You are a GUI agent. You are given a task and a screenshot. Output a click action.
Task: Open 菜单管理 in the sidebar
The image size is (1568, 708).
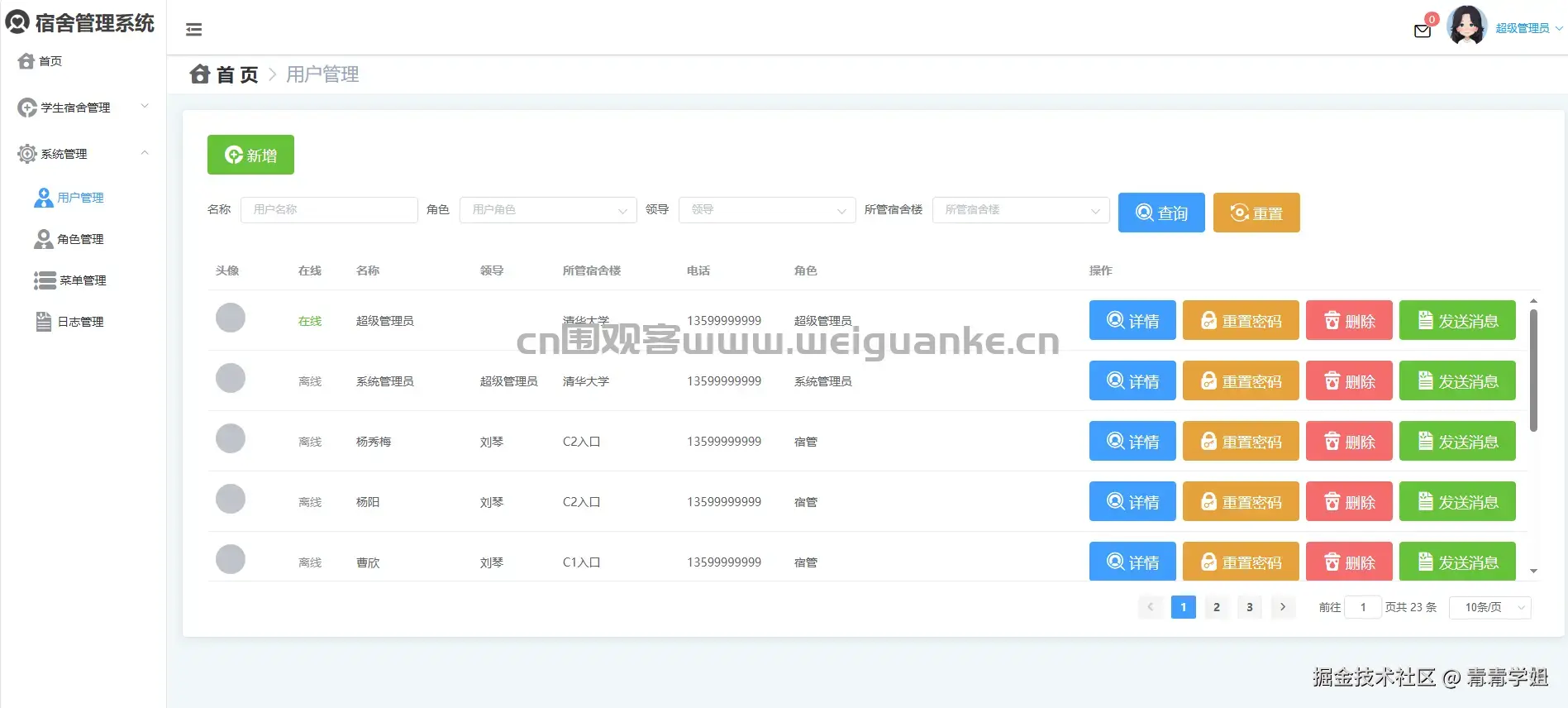70,280
